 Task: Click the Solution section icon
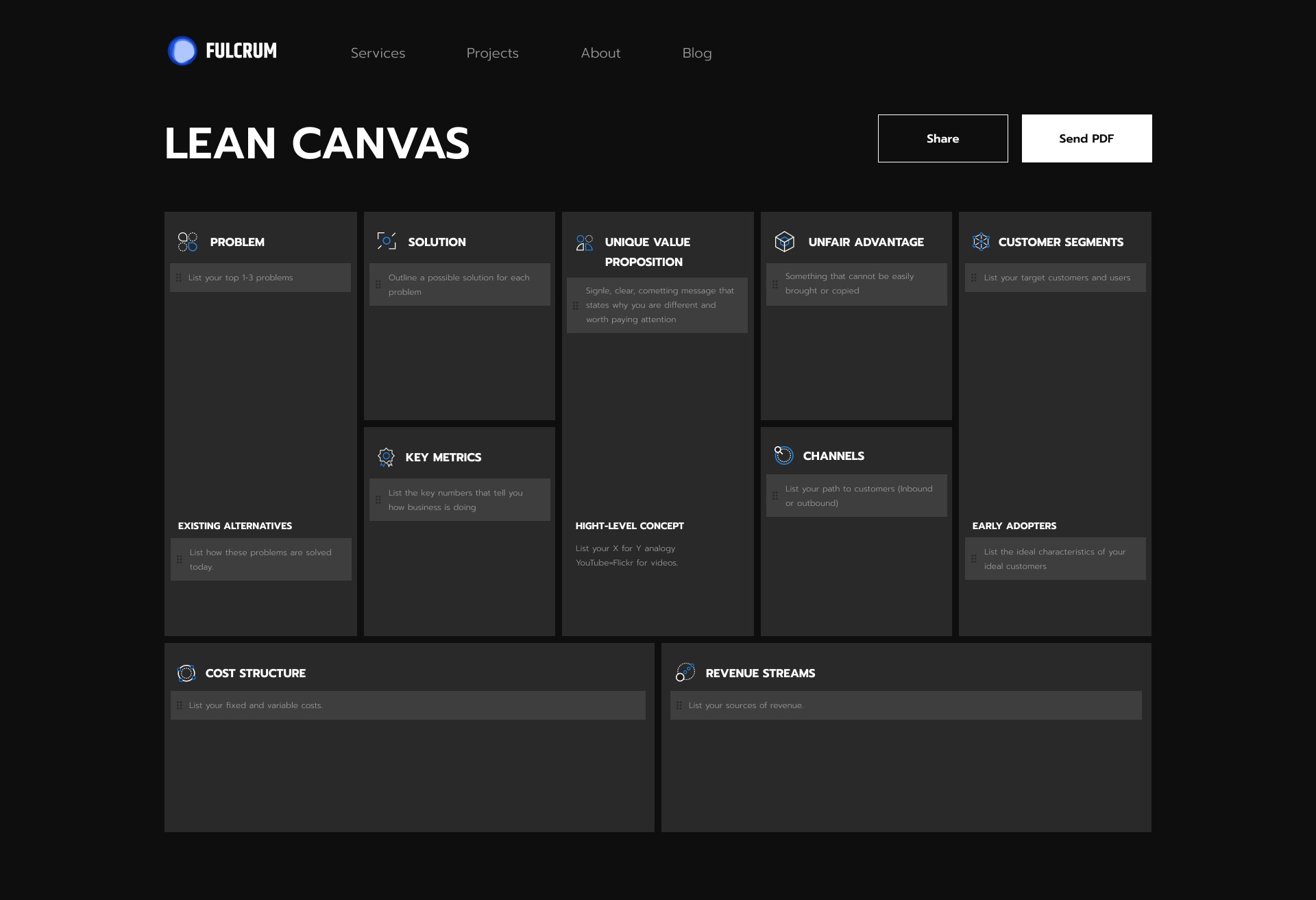tap(386, 241)
